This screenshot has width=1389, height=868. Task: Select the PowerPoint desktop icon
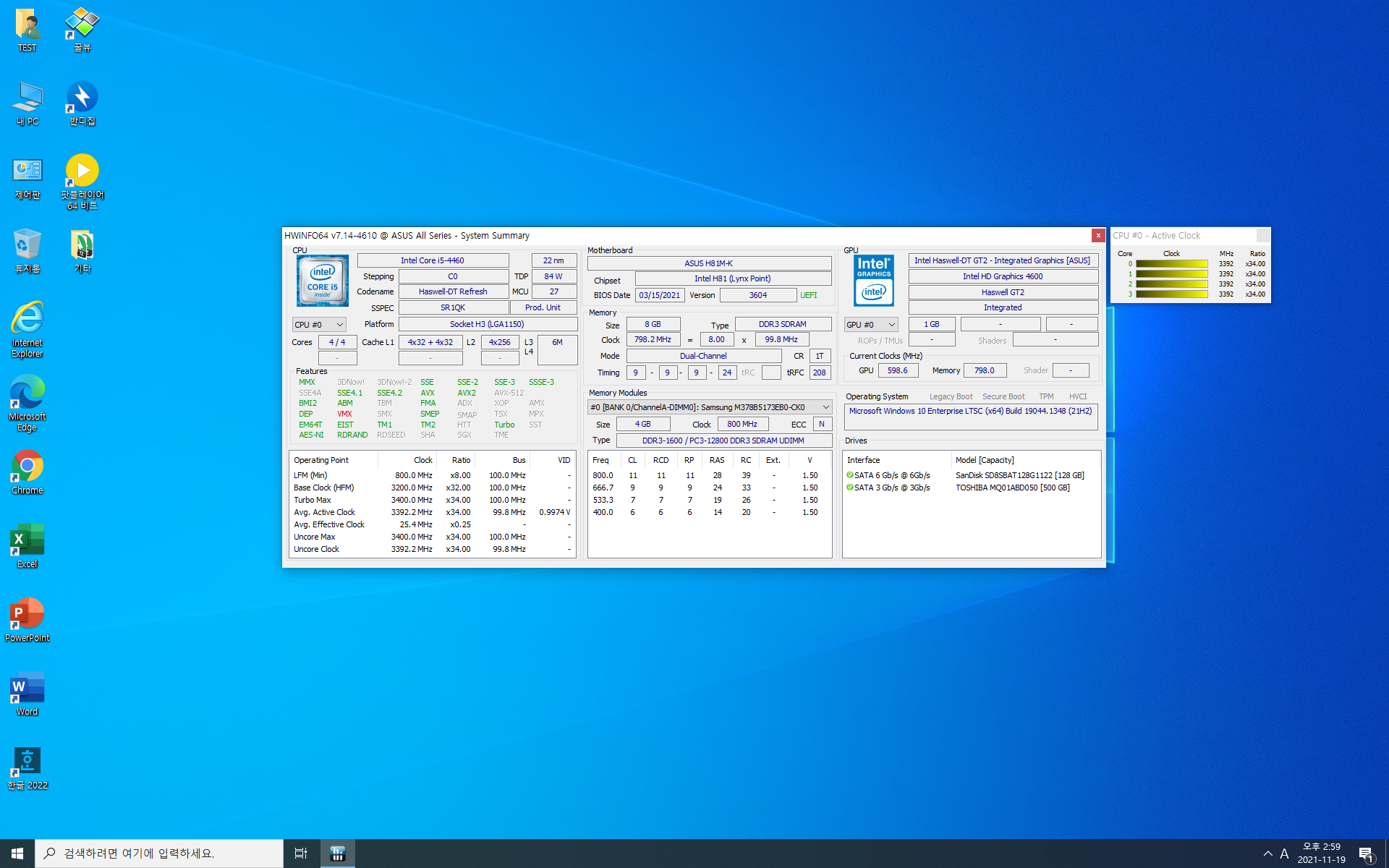[27, 621]
